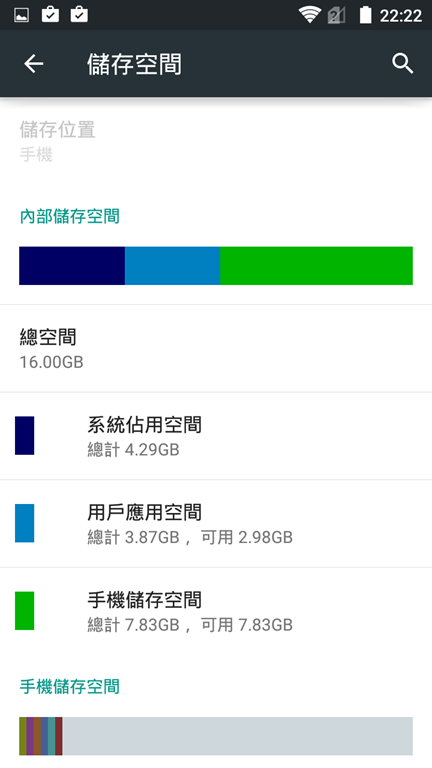Open 手機儲存空間 7.83GB entry

tap(216, 611)
